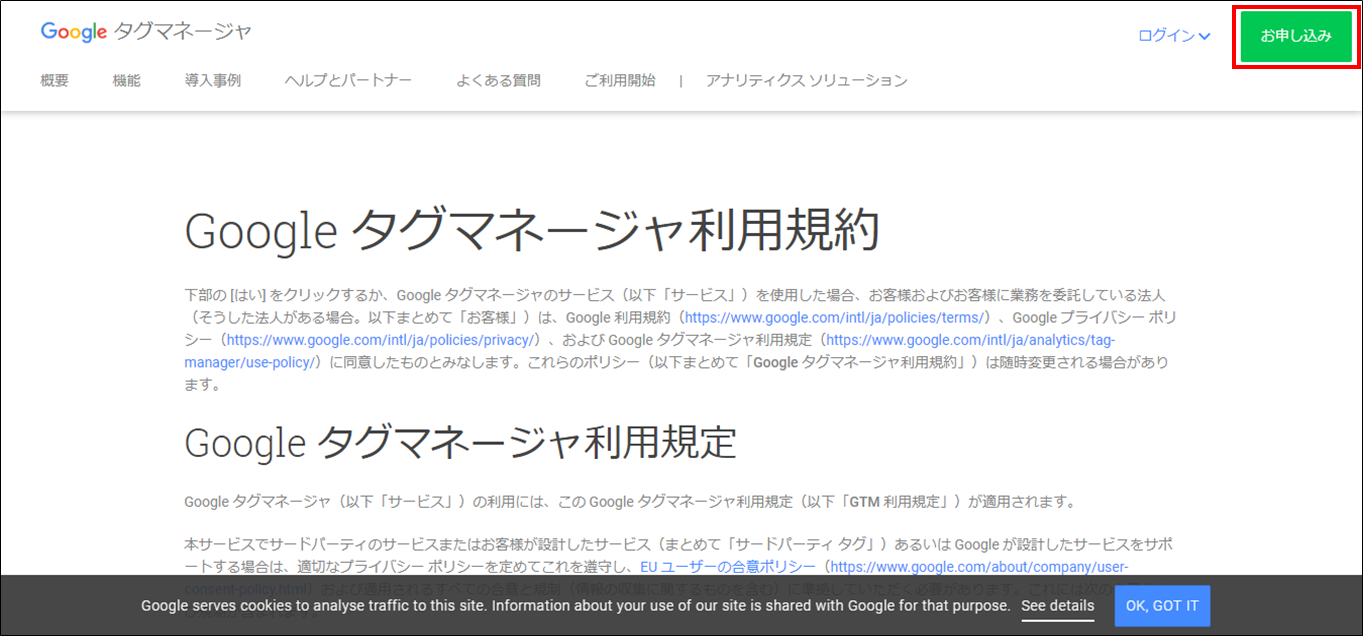This screenshot has width=1363, height=636.
Task: Navigate to the よくある質問 page
Action: (498, 80)
